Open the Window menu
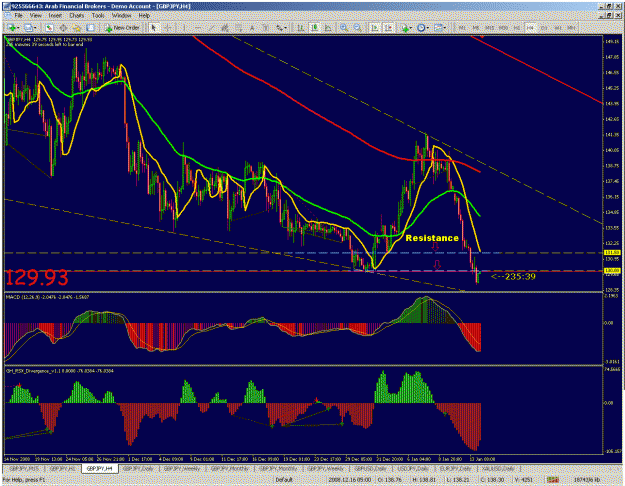625x486 pixels. point(122,16)
